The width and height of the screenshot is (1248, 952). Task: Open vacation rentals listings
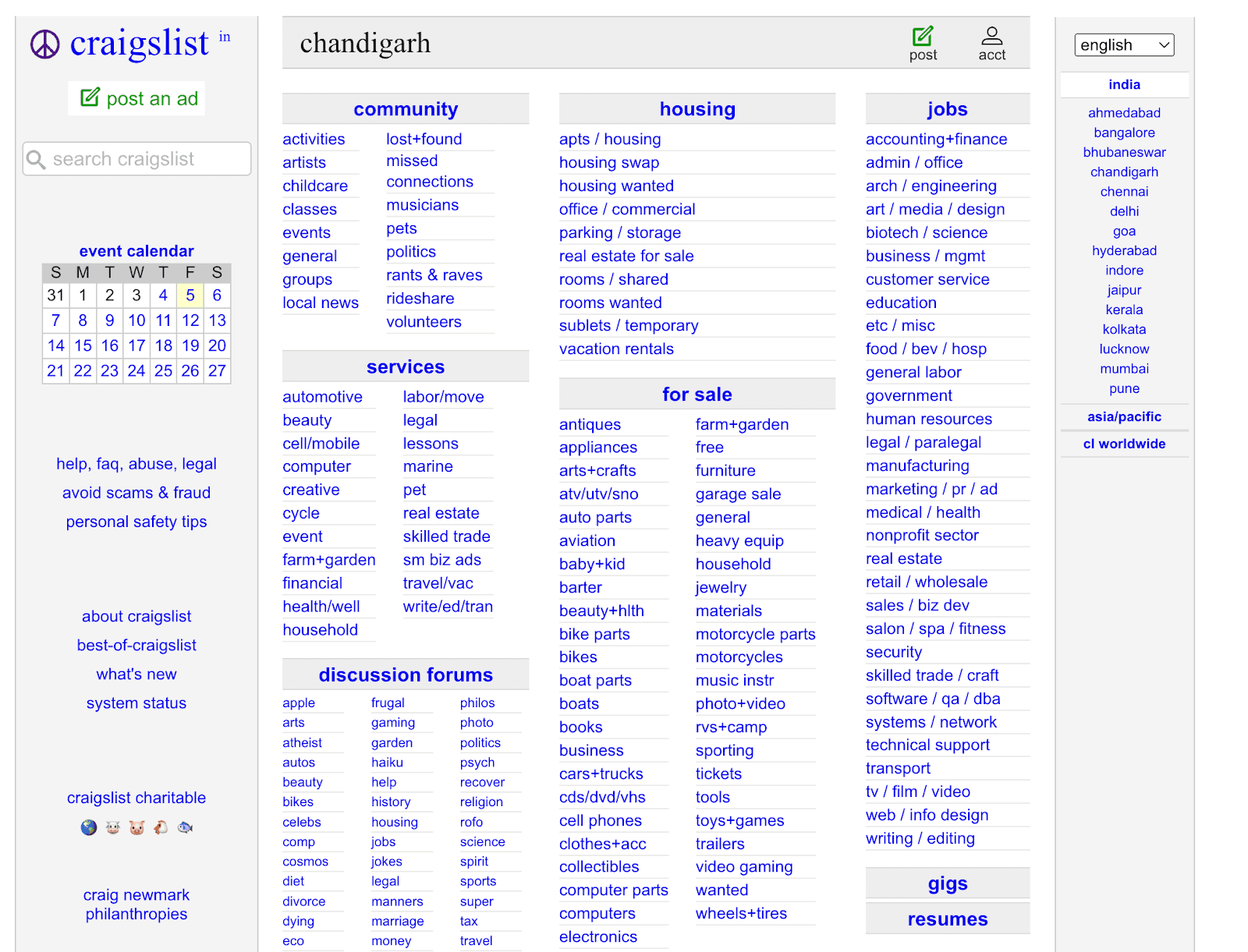point(616,349)
